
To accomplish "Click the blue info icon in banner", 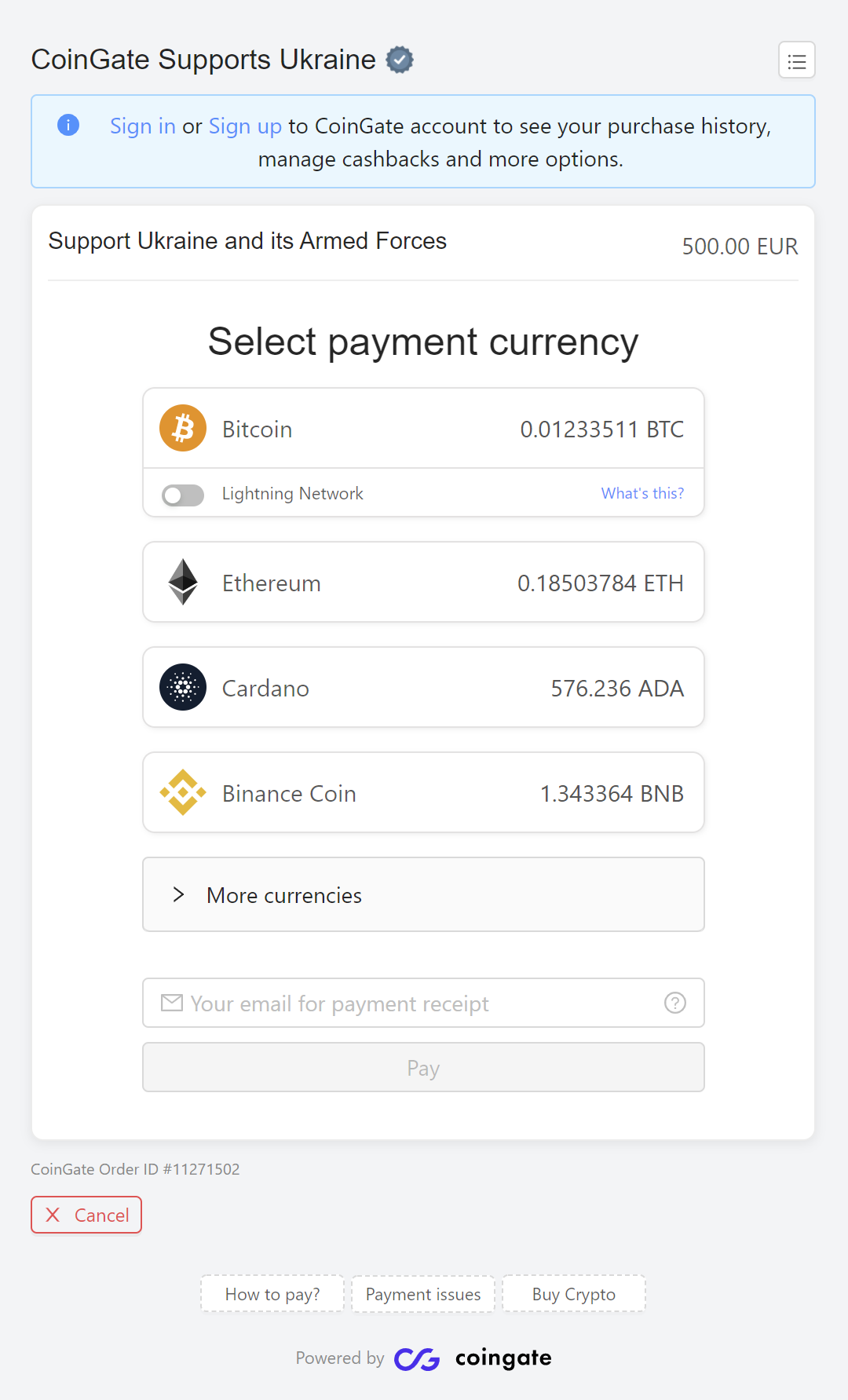I will point(68,125).
